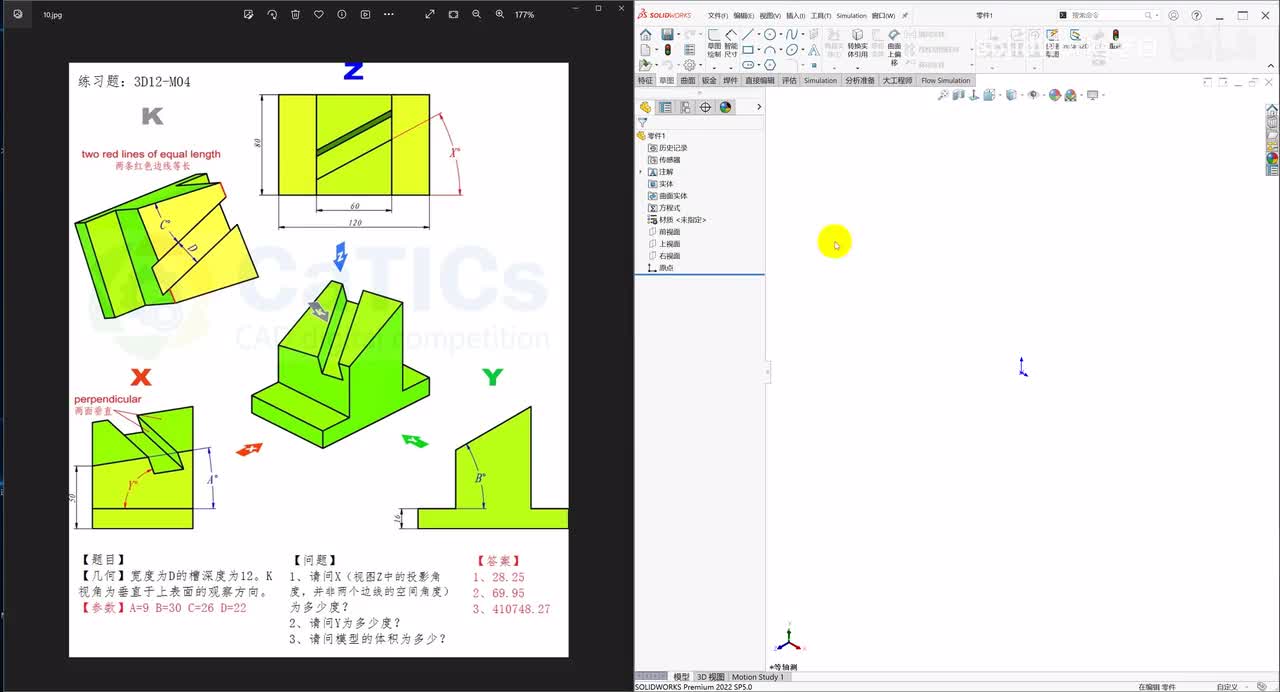Image resolution: width=1280 pixels, height=692 pixels.
Task: Click the 转换实体引用 convert entities button
Action: coord(857,43)
